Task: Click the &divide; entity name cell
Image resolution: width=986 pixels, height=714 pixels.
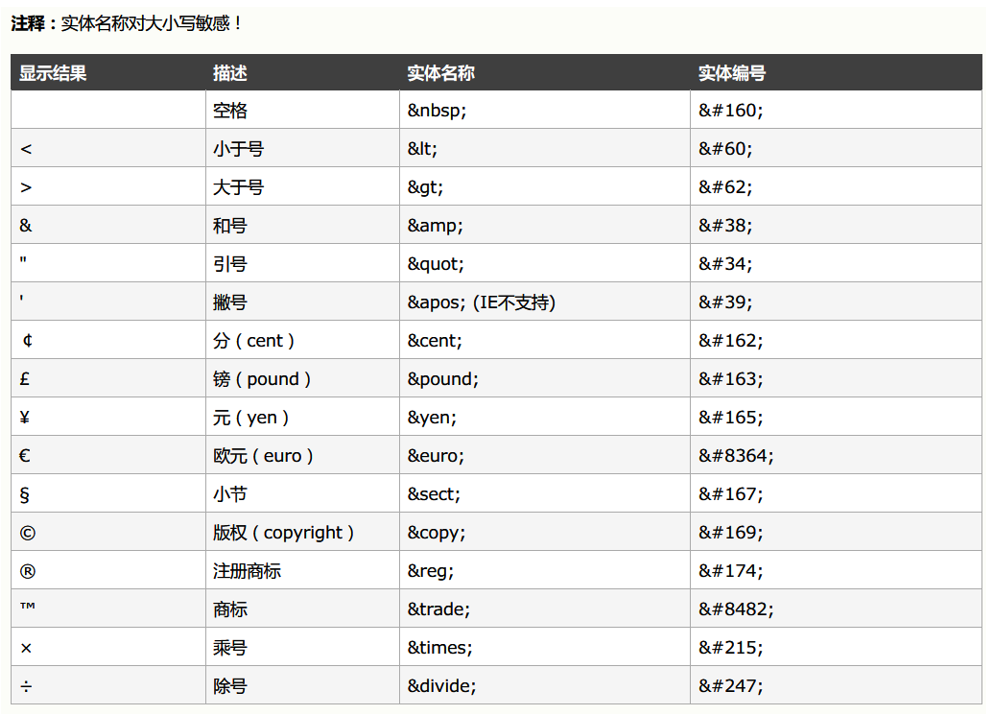Action: point(545,686)
